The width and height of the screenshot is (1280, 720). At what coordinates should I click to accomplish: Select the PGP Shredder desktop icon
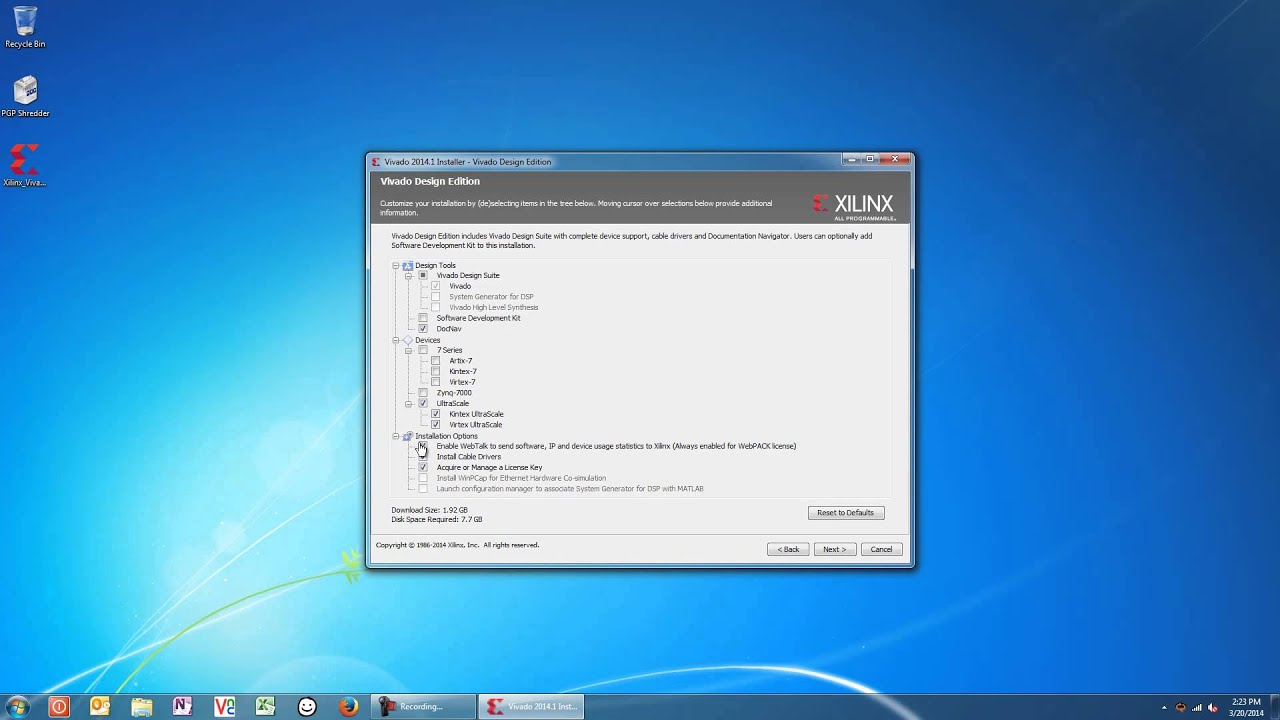pos(25,97)
